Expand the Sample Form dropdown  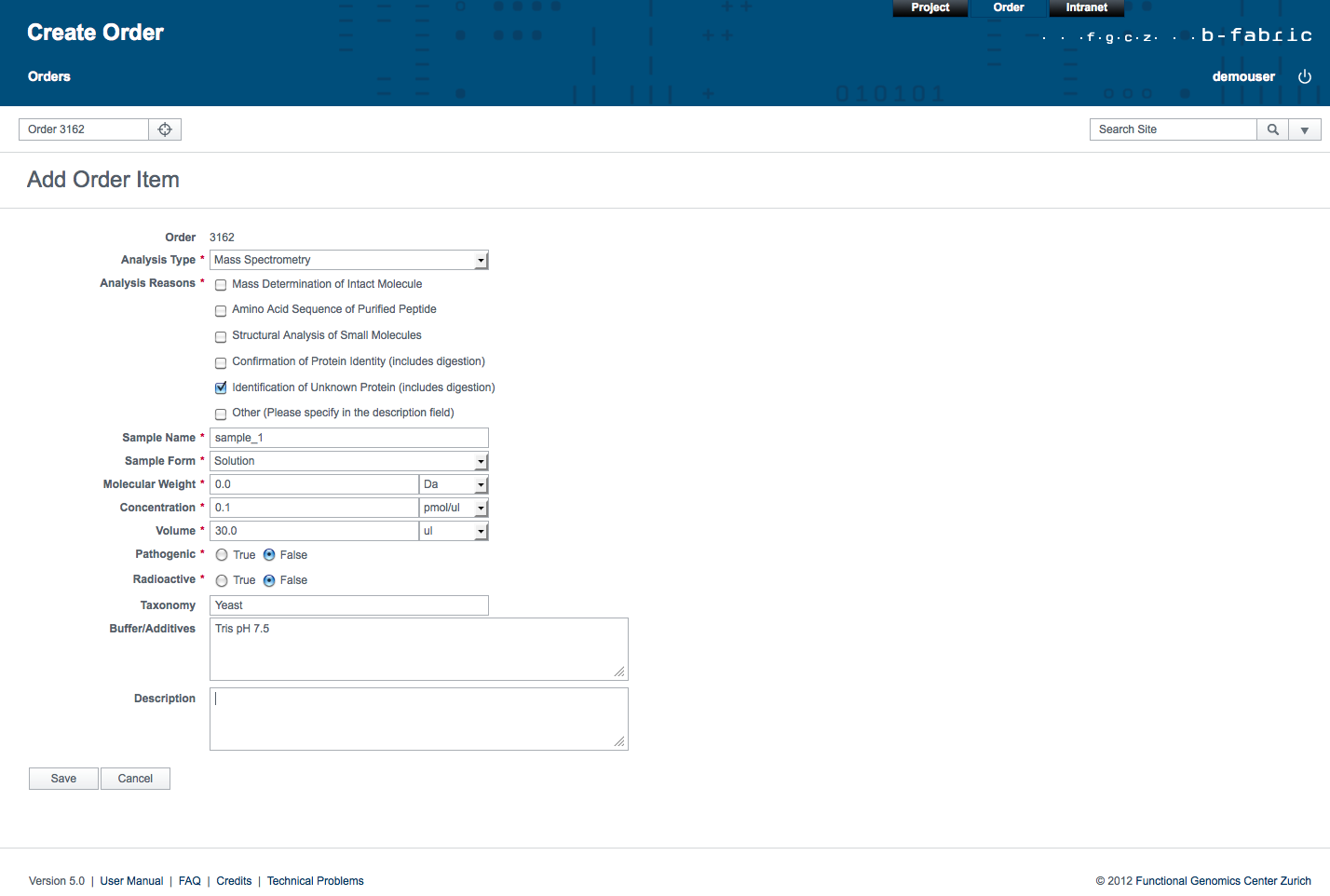[349, 461]
